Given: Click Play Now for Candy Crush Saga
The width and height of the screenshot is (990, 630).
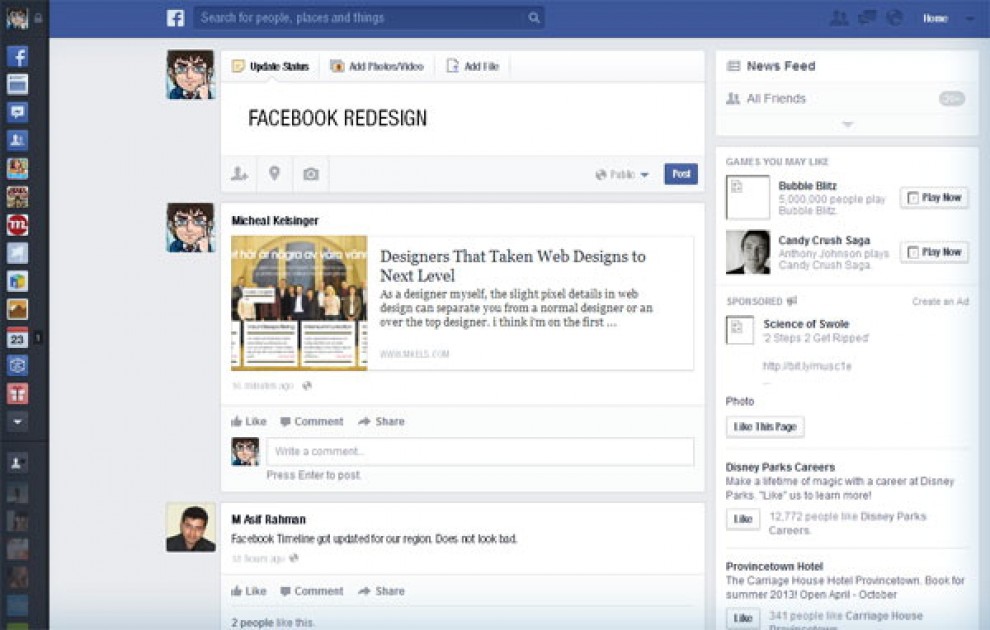Looking at the screenshot, I should click(934, 253).
